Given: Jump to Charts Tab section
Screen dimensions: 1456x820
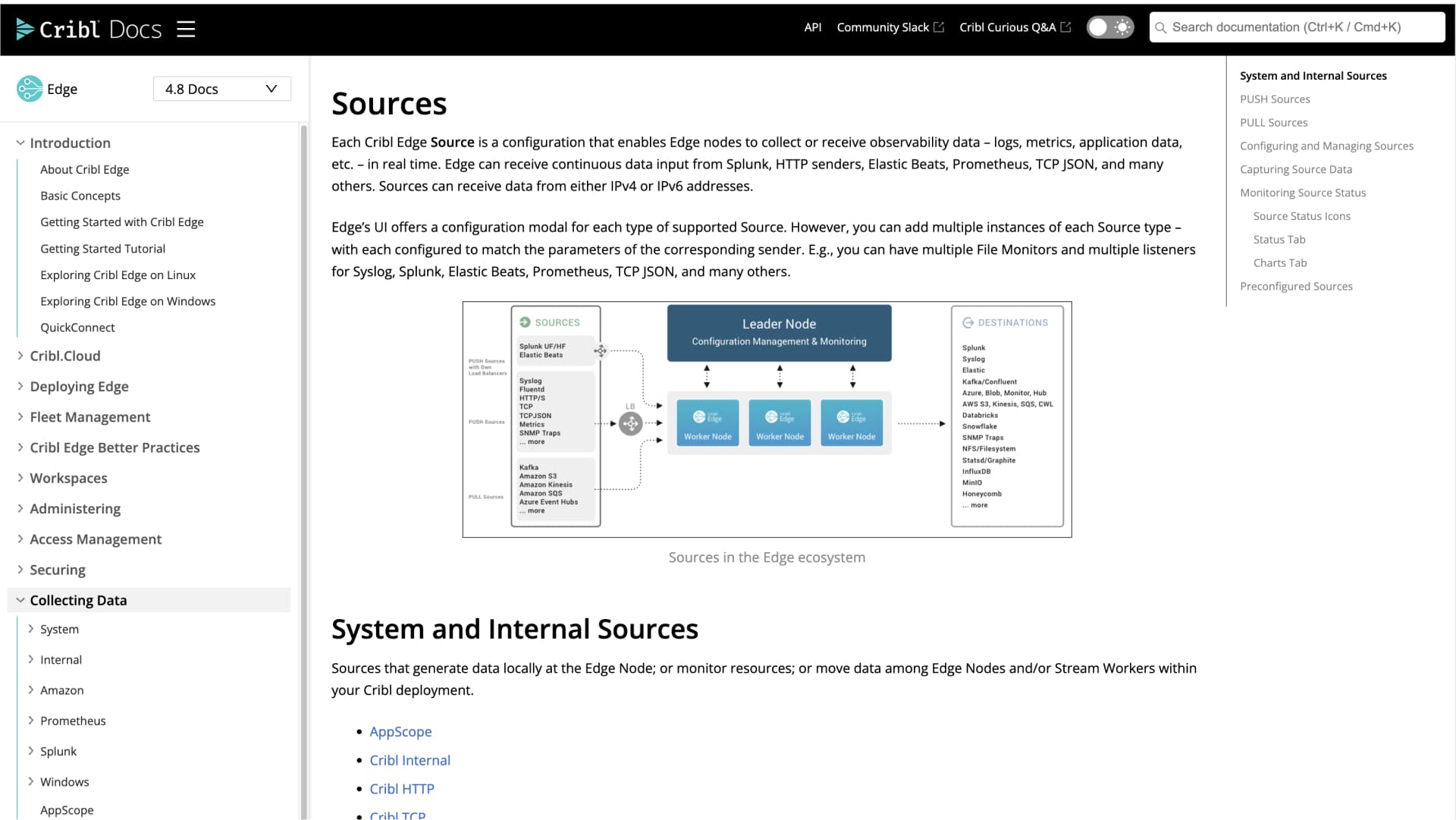Looking at the screenshot, I should [x=1279, y=263].
